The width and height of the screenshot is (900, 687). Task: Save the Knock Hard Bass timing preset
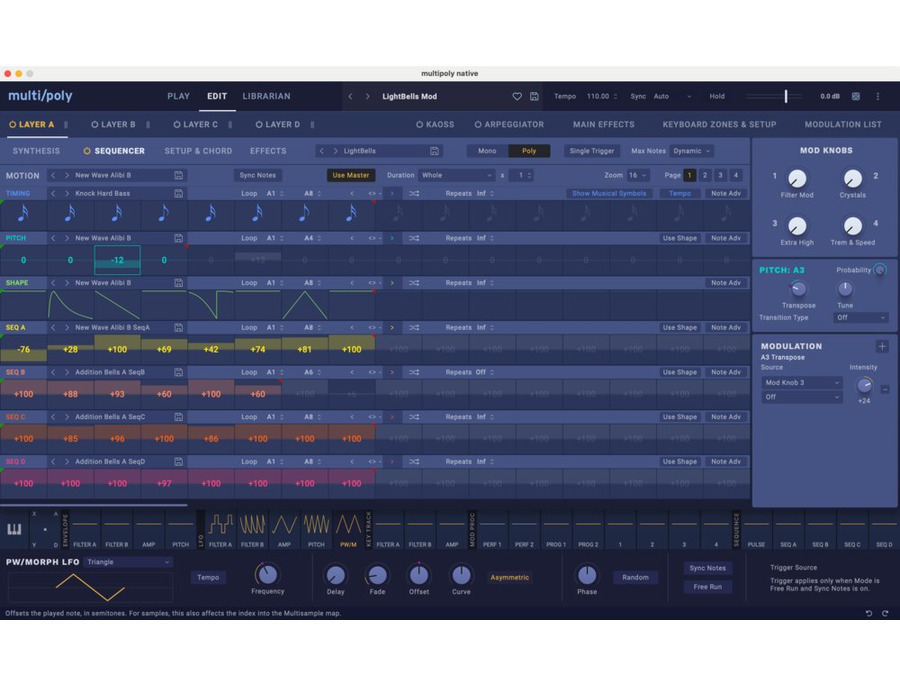[179, 193]
